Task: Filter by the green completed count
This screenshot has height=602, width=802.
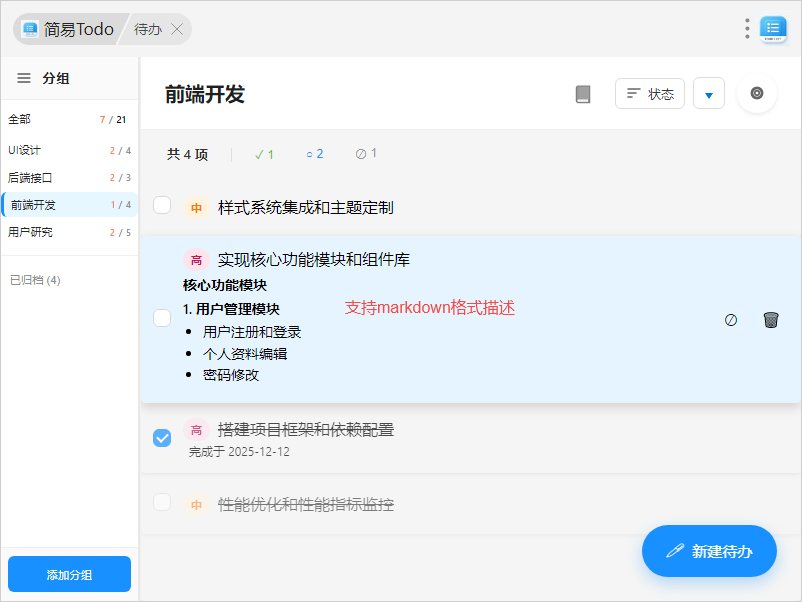Action: (264, 154)
